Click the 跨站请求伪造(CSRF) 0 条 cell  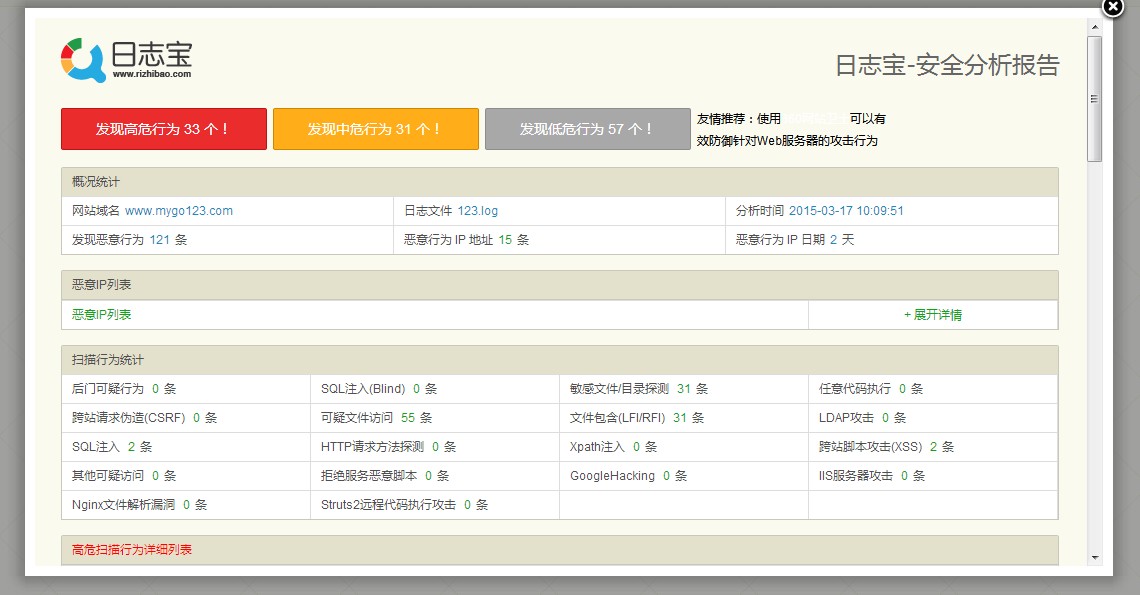click(186, 418)
